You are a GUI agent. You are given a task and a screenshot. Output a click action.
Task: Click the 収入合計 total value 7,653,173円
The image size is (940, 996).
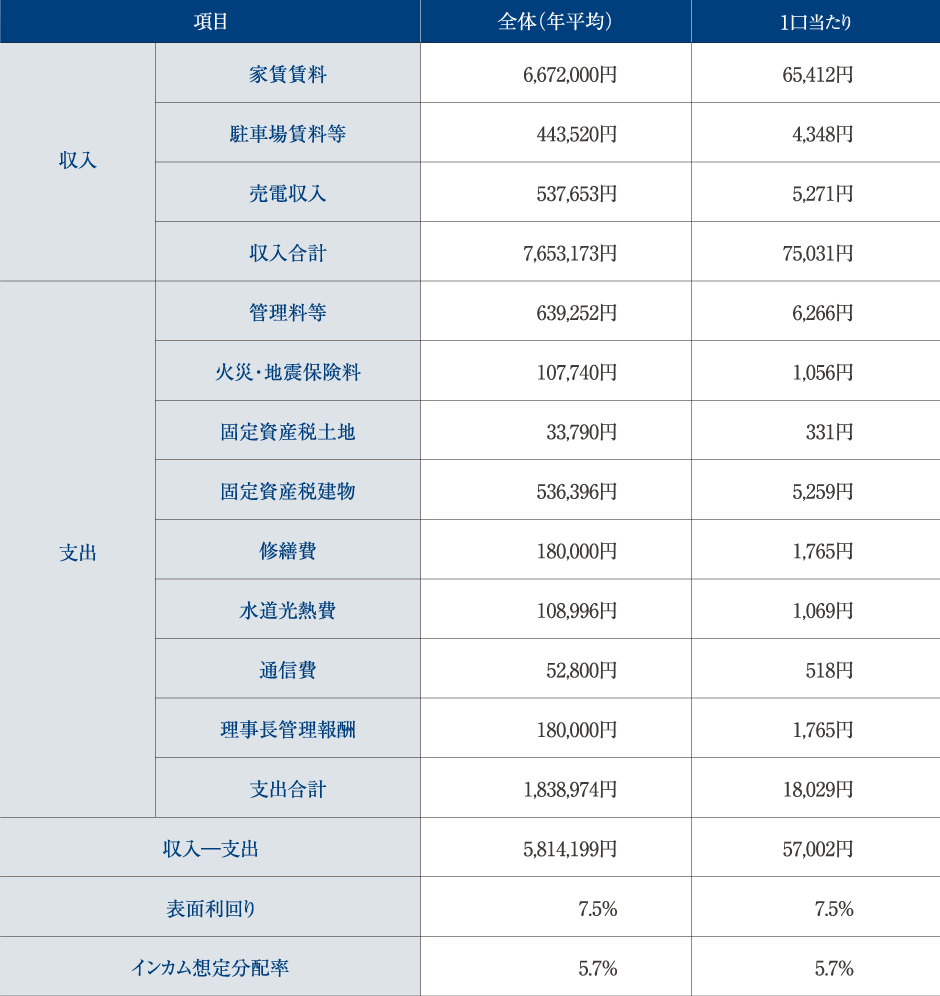(x=569, y=254)
